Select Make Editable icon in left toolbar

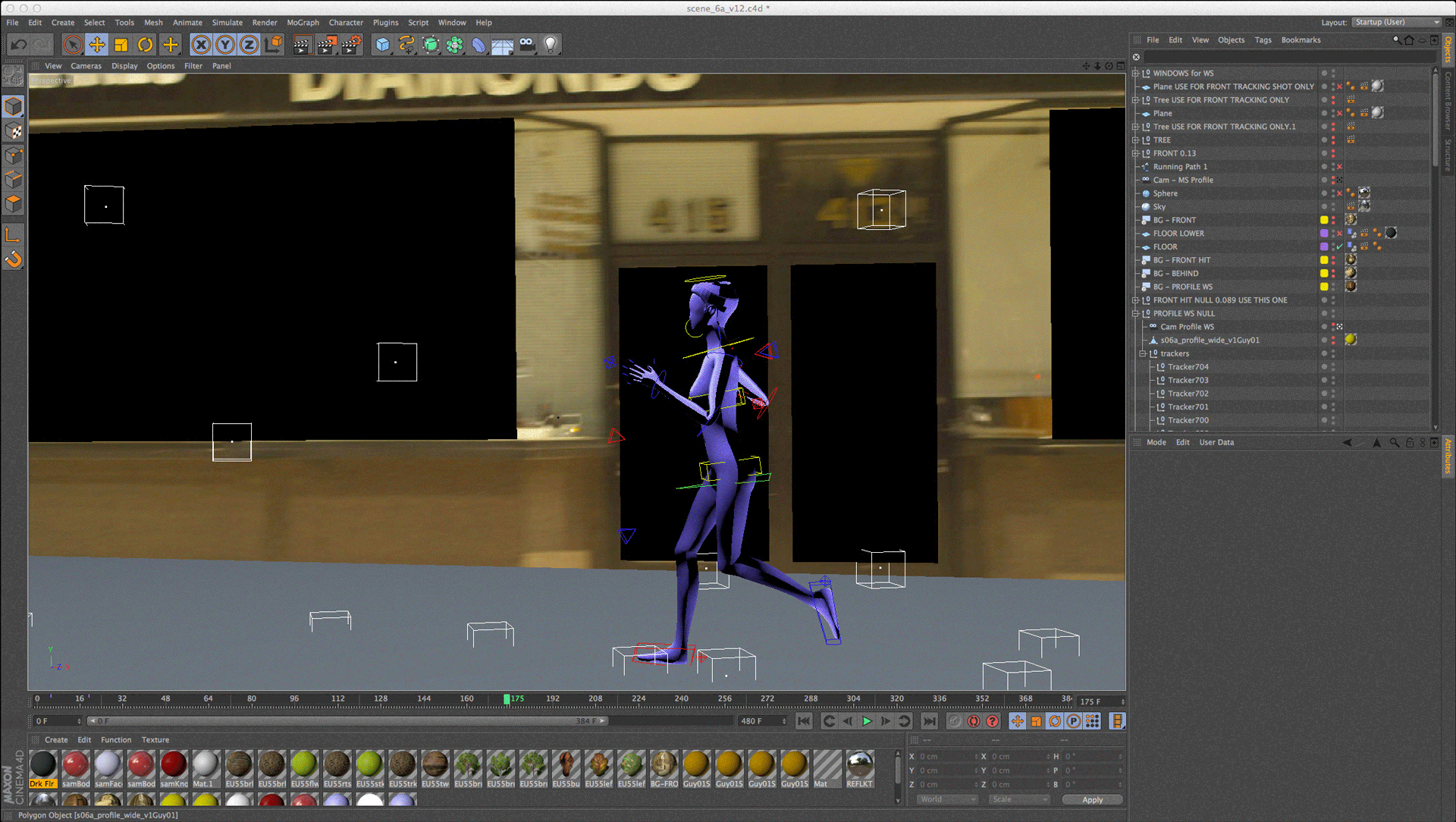14,76
